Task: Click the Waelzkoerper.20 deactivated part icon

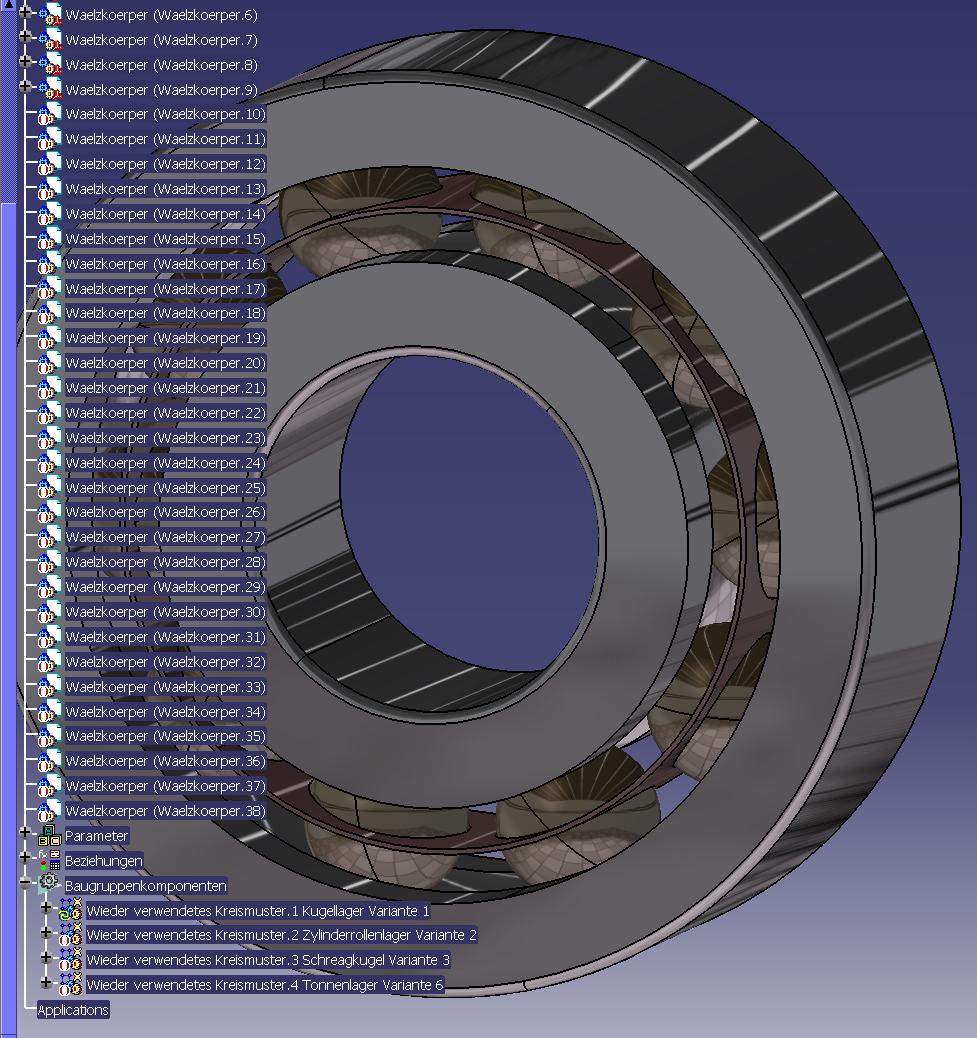Action: (x=50, y=363)
